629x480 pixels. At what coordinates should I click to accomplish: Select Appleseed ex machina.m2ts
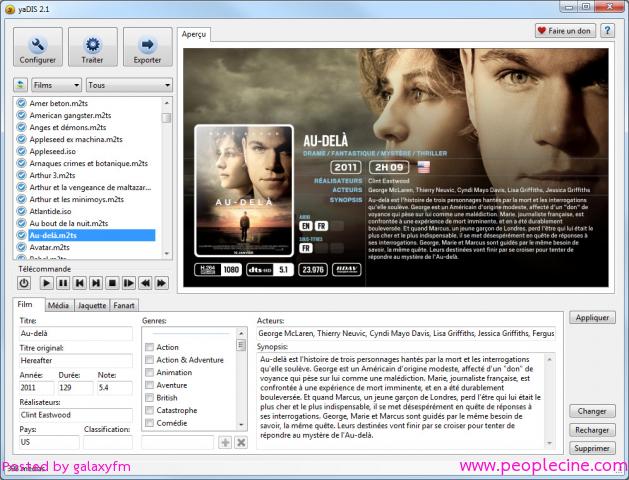(x=76, y=139)
